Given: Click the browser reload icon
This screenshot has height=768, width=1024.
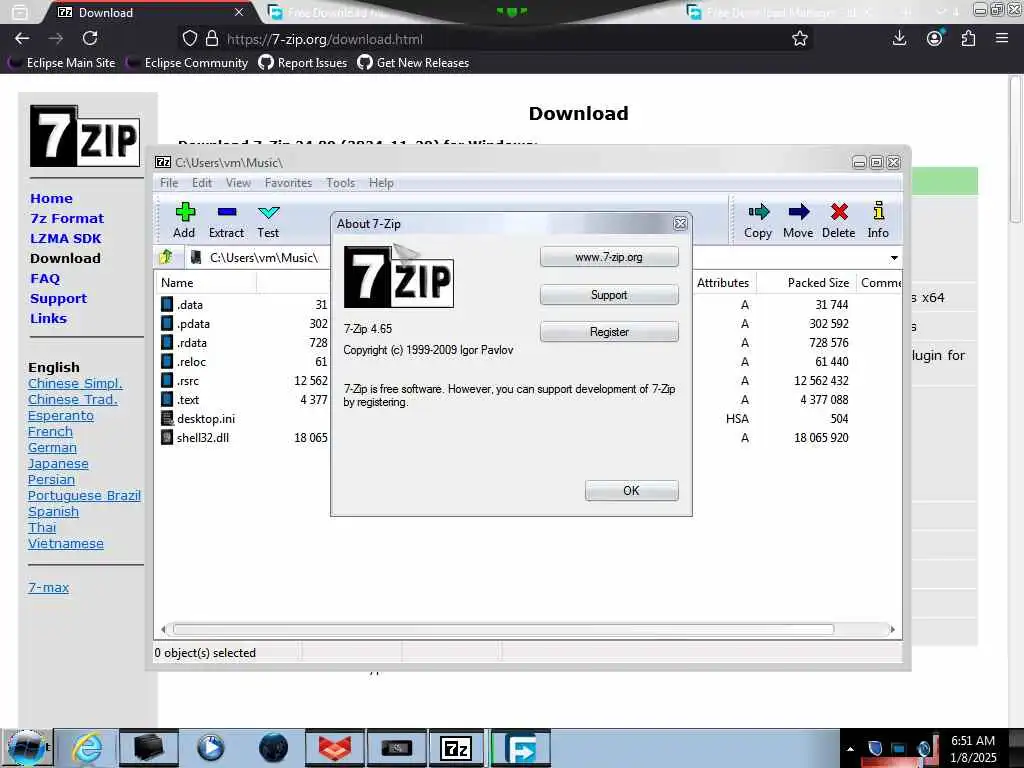Looking at the screenshot, I should [x=90, y=39].
